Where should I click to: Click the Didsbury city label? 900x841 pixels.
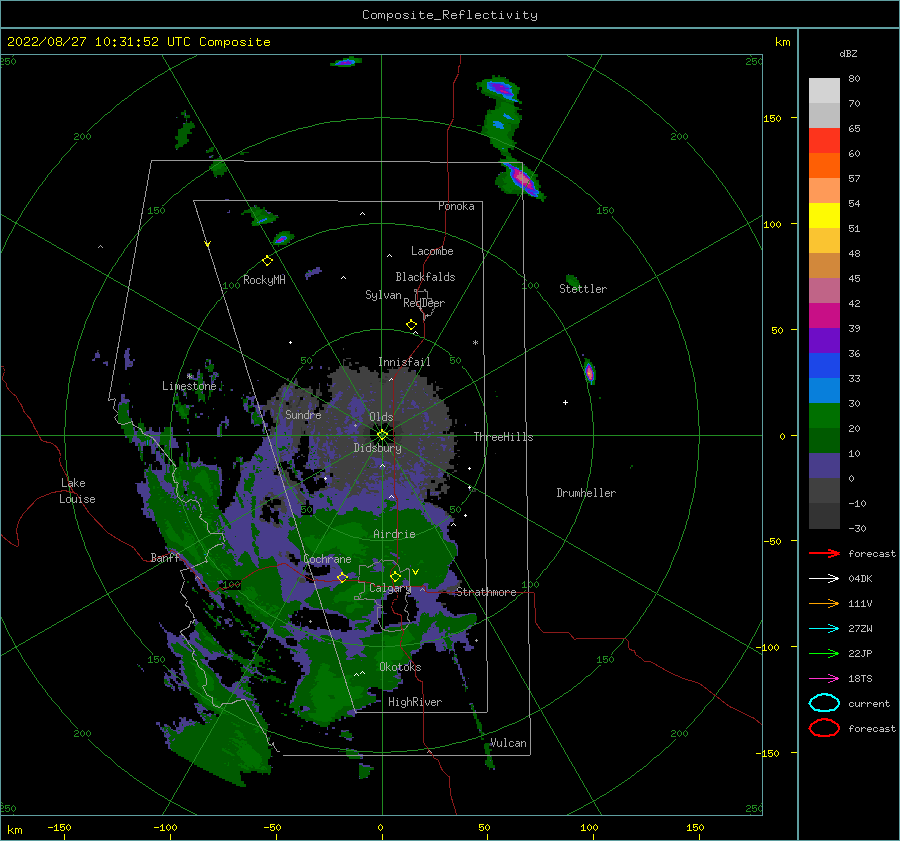coord(377,448)
